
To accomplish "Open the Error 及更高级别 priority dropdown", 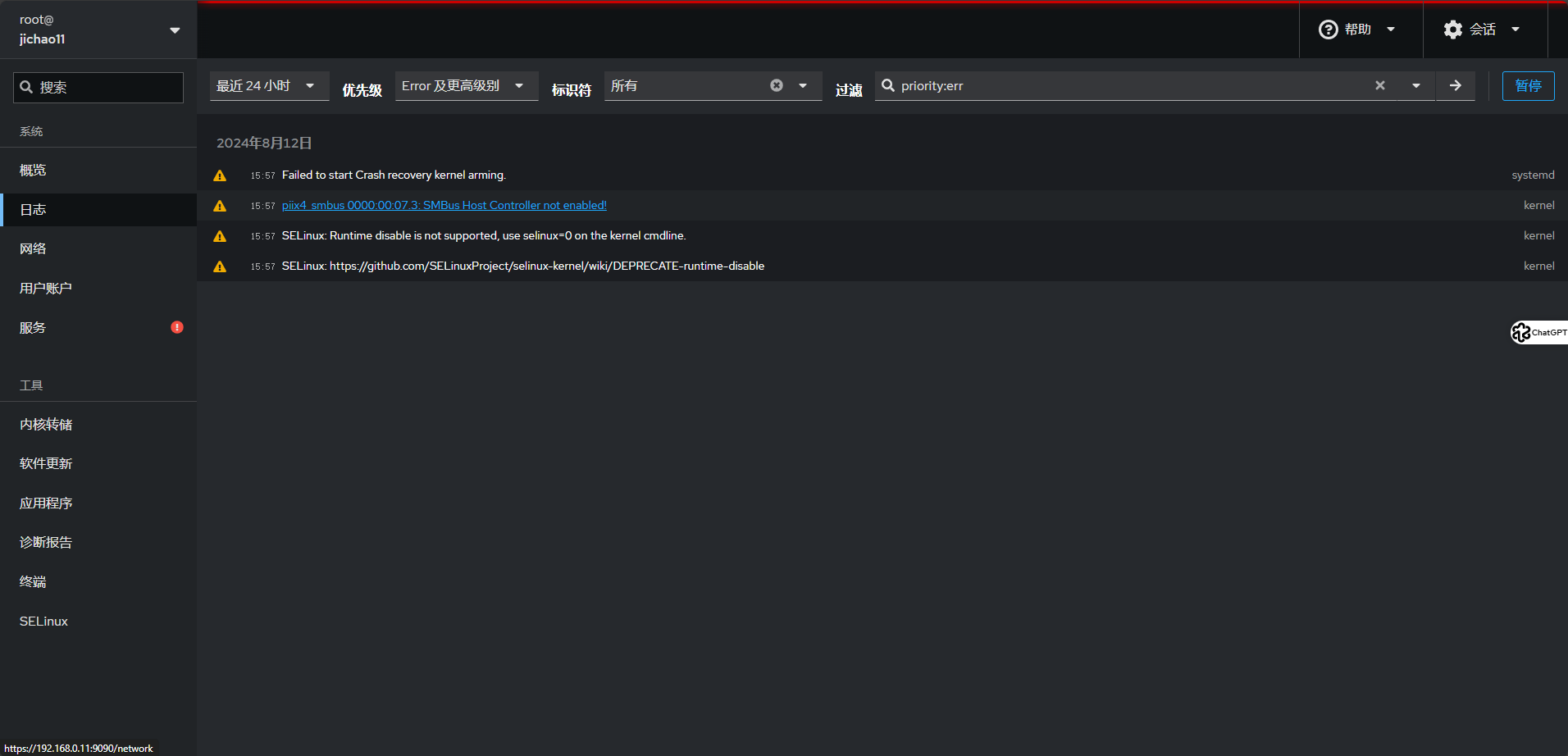I will click(466, 86).
